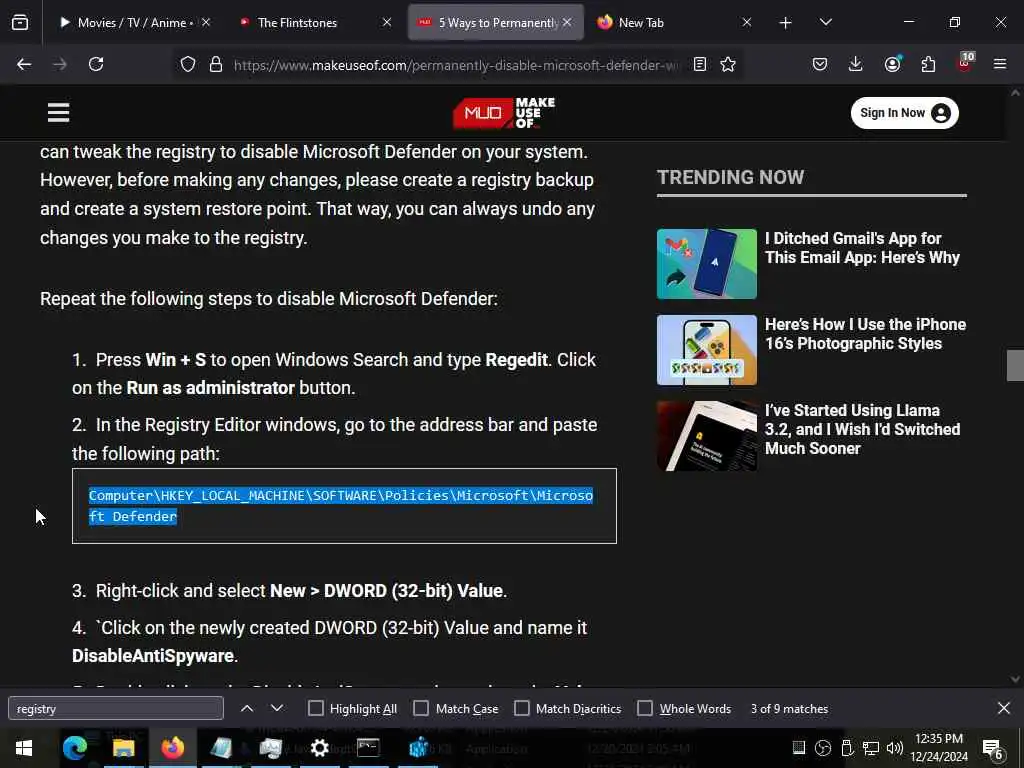
Task: Jump to previous find match arrow
Action: tap(247, 708)
